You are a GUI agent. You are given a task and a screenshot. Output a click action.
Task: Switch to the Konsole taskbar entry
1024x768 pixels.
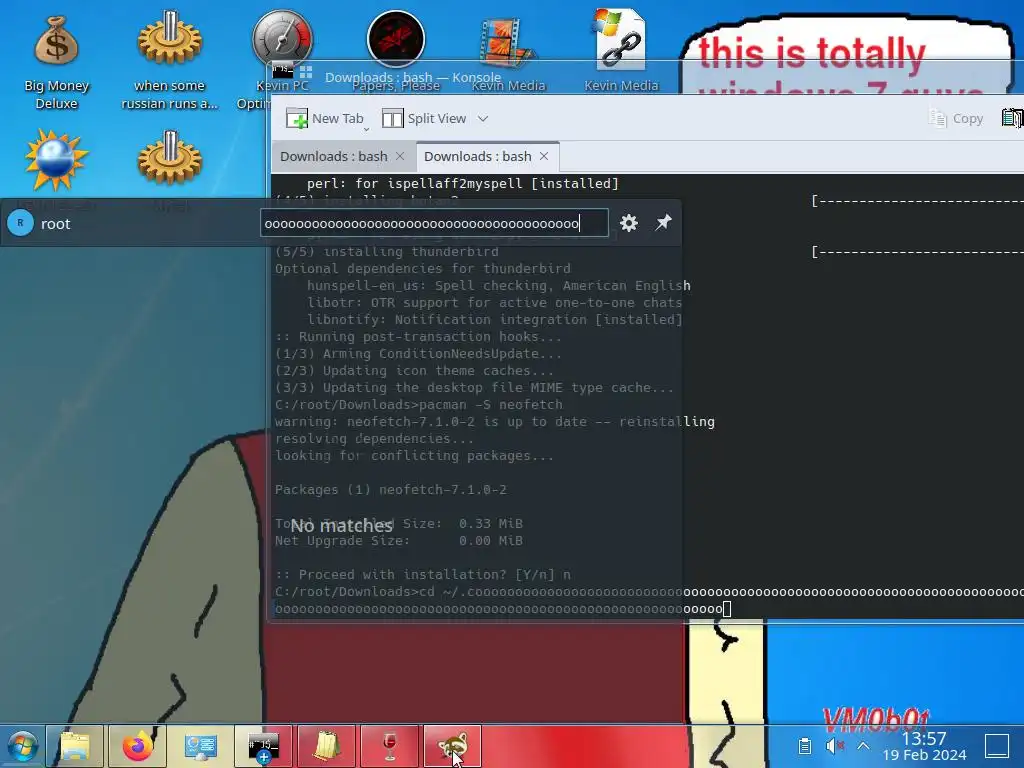263,746
